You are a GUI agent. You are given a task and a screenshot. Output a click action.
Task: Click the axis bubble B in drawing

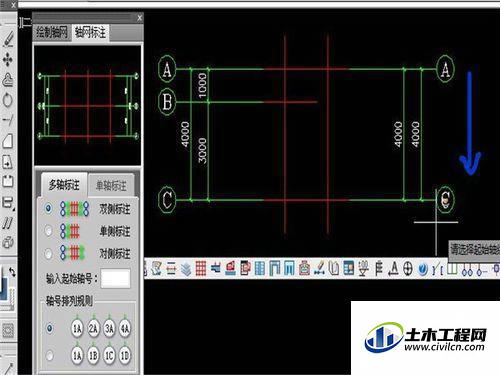[167, 102]
